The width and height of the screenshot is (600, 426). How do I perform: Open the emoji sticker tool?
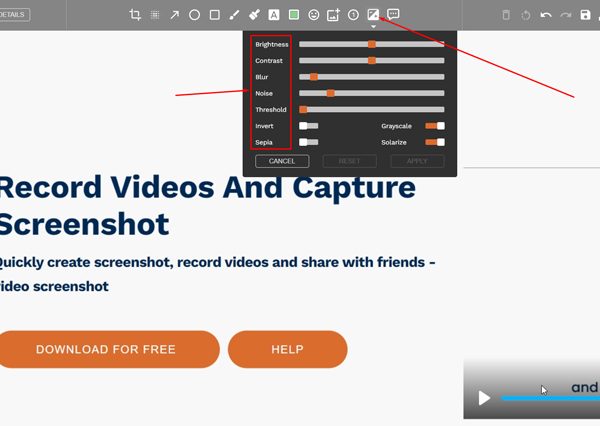point(313,15)
